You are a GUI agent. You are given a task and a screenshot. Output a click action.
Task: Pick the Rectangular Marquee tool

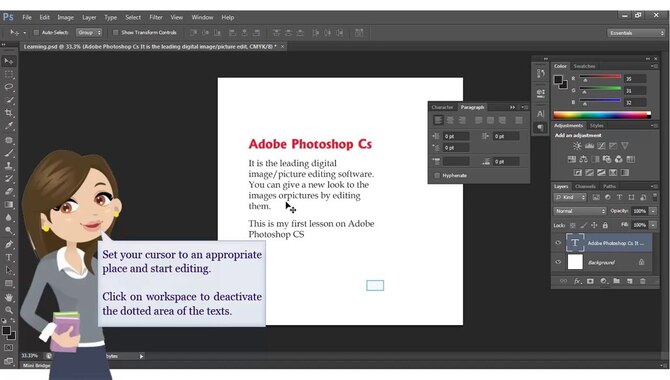[x=9, y=74]
